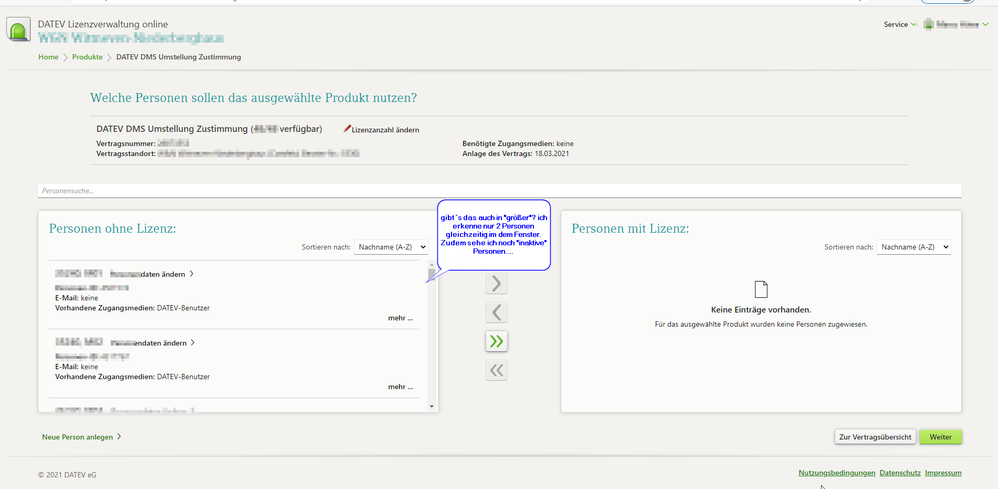Expand 'mehr ...' for the first person
This screenshot has width=998, height=489.
click(401, 318)
